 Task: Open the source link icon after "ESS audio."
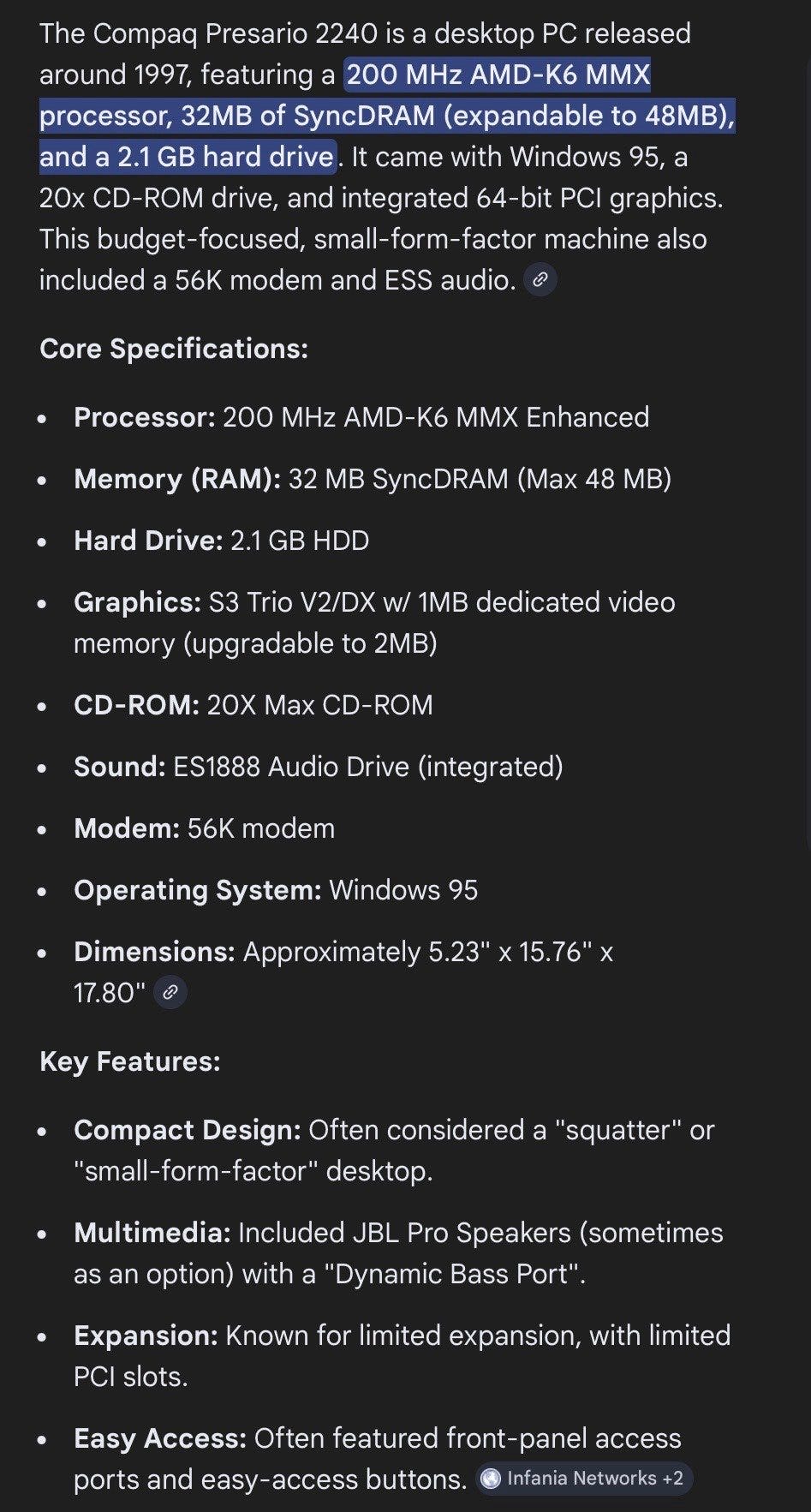(540, 280)
